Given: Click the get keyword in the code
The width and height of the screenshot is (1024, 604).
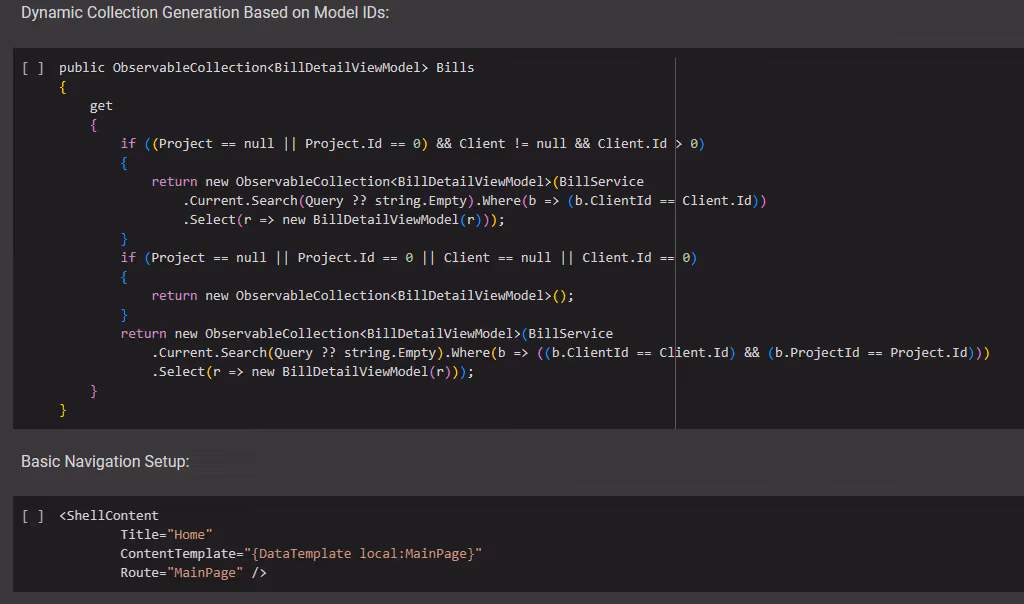Looking at the screenshot, I should tap(101, 106).
